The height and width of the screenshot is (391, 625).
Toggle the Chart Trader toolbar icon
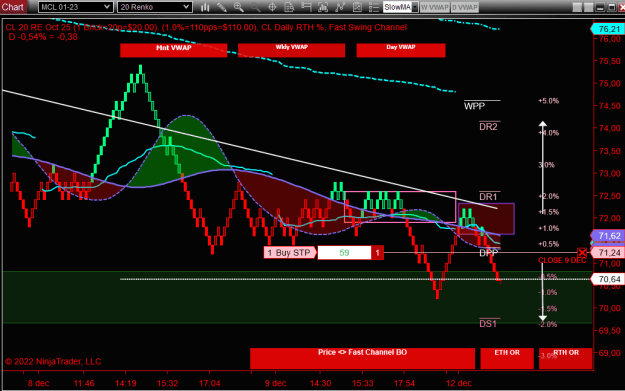[306, 7]
